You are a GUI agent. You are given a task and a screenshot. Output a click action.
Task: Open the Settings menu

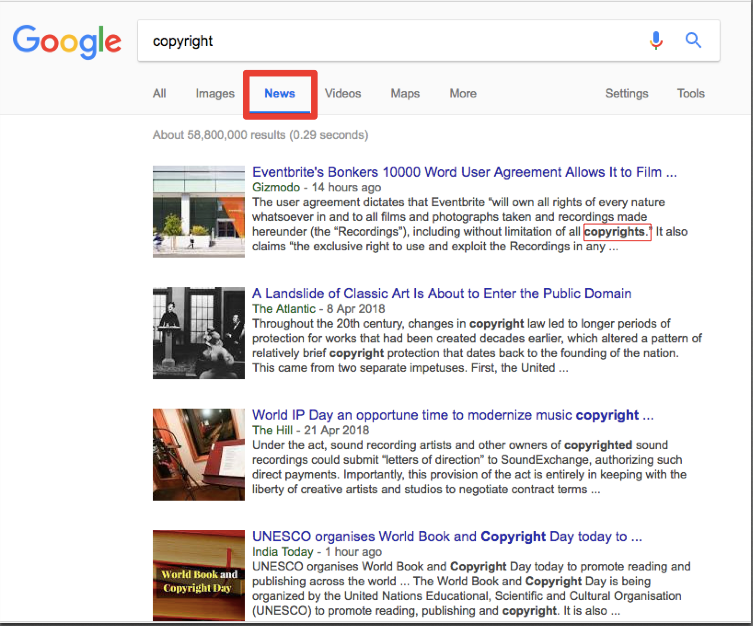[627, 94]
